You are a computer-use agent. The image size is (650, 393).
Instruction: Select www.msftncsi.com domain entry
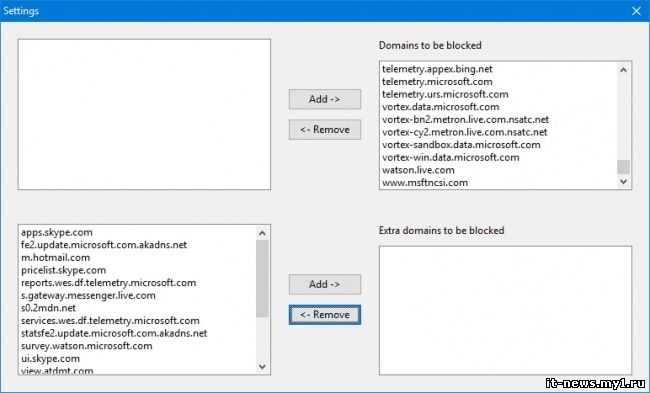[x=425, y=182]
